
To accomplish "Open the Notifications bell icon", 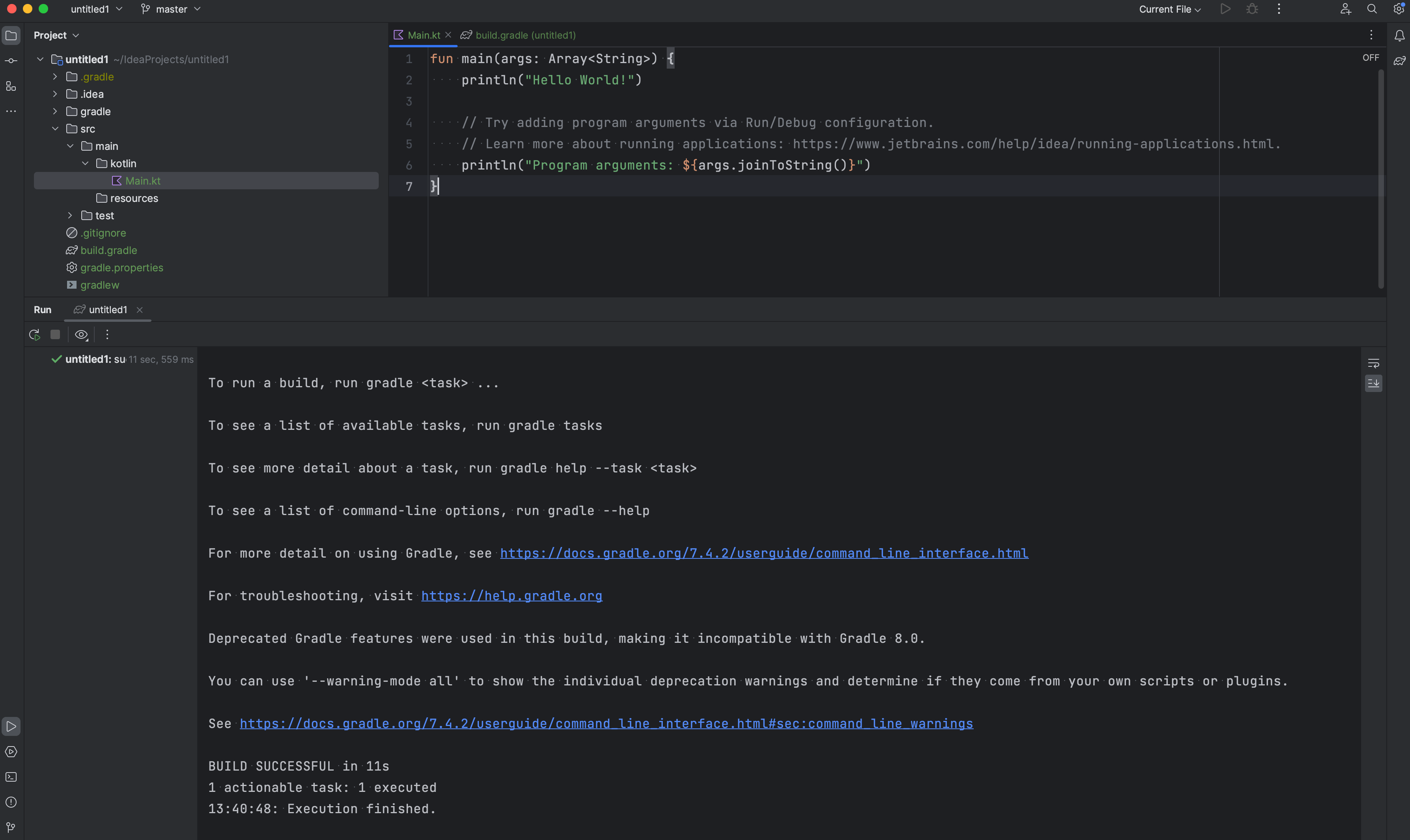I will 1399,35.
